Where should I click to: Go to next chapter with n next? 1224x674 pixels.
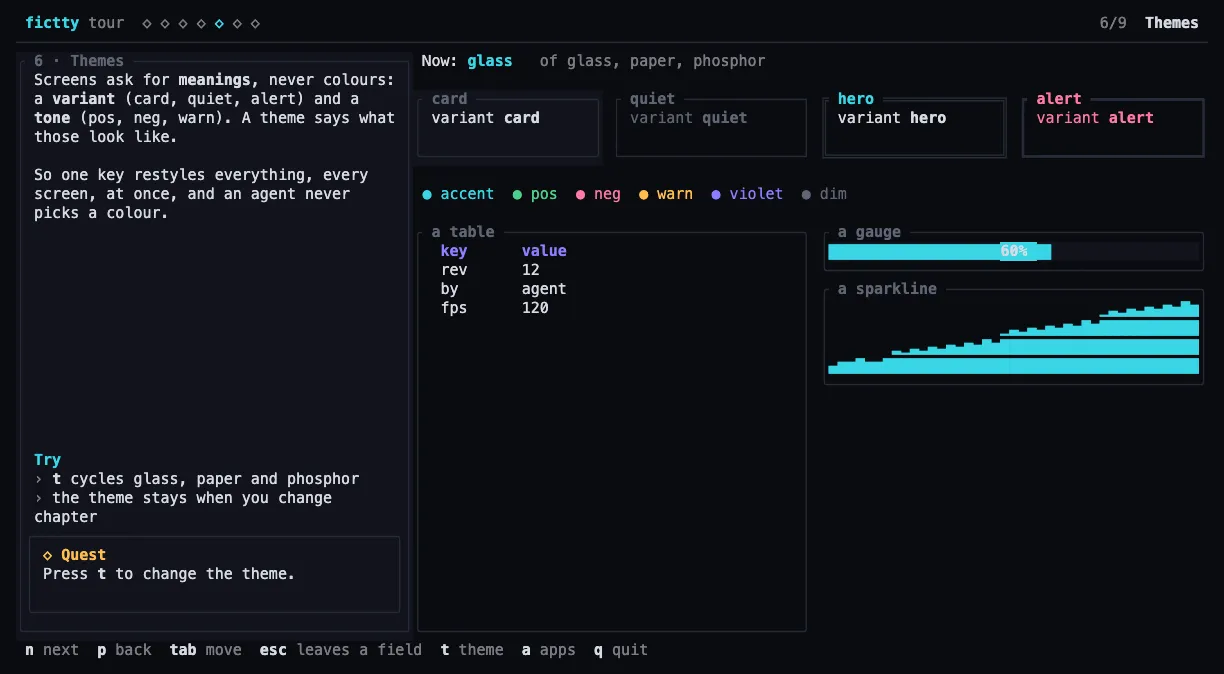52,650
